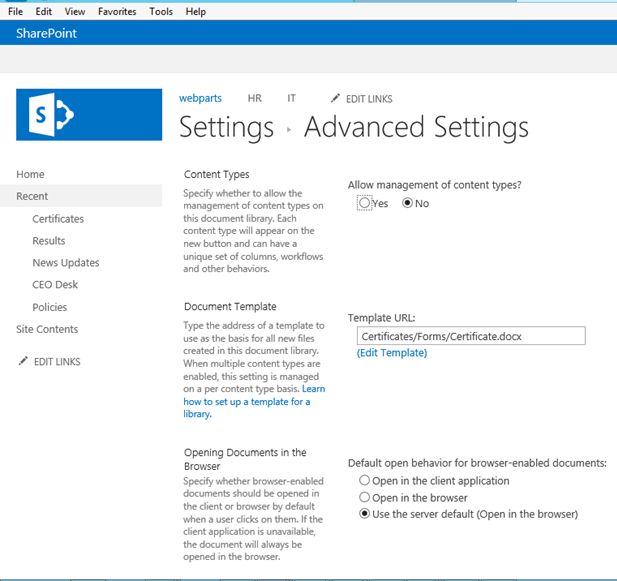Click the pencil icon beside top EDIT LINKS
This screenshot has width=617, height=581.
[x=336, y=99]
